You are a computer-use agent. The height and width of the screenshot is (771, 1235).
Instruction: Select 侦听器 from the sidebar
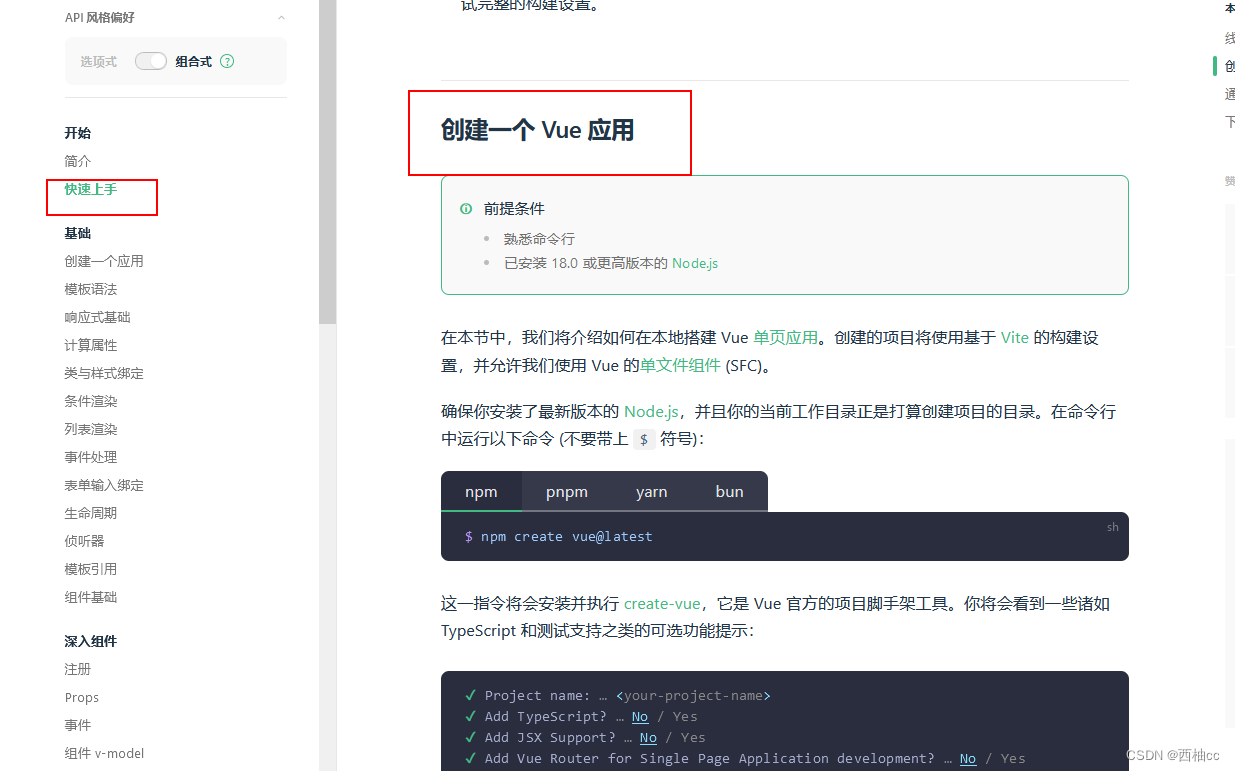pos(83,540)
